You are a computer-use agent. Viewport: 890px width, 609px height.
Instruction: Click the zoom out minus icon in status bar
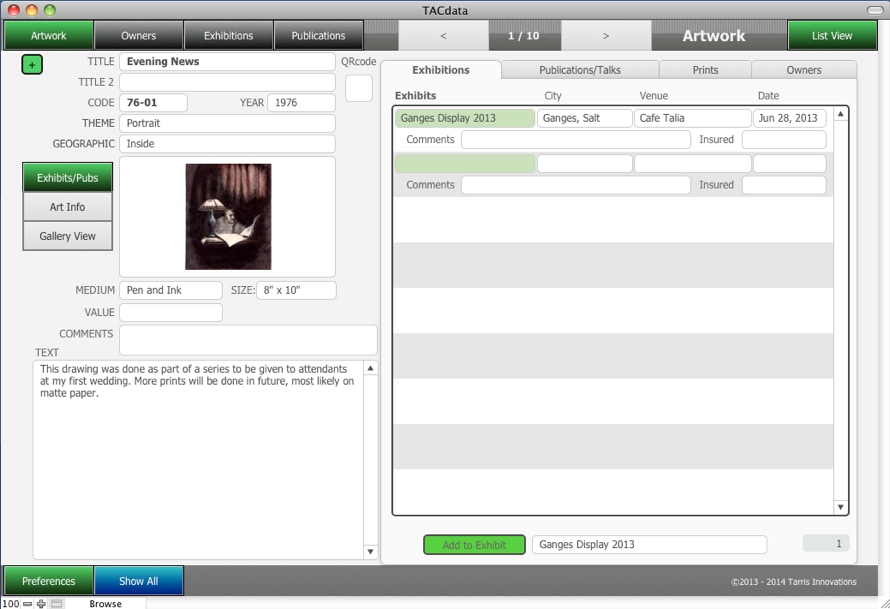(27, 603)
